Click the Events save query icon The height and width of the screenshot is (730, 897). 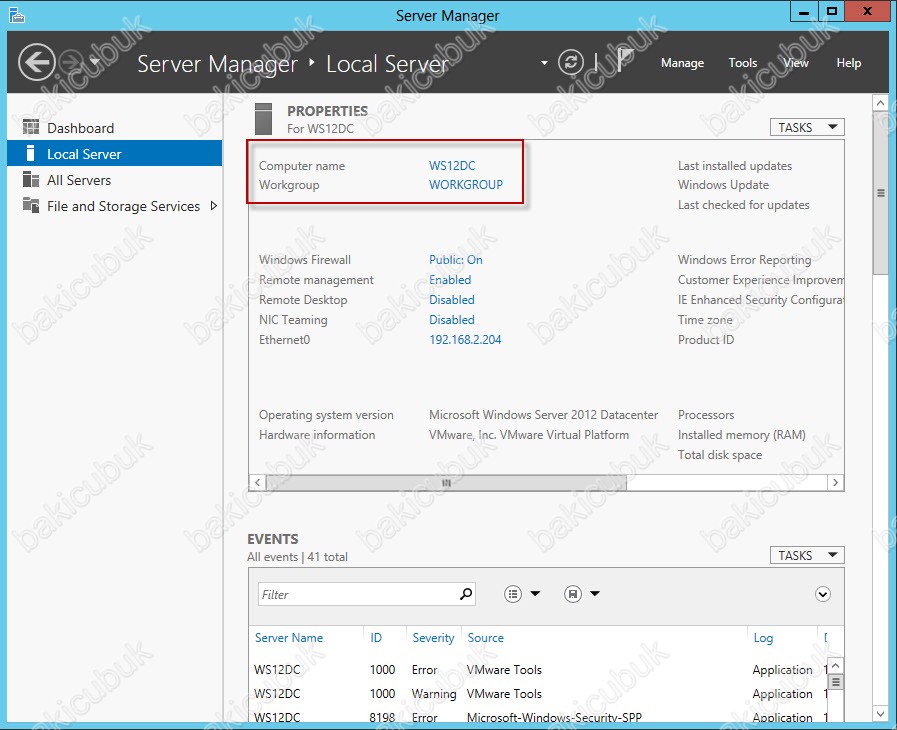[573, 594]
